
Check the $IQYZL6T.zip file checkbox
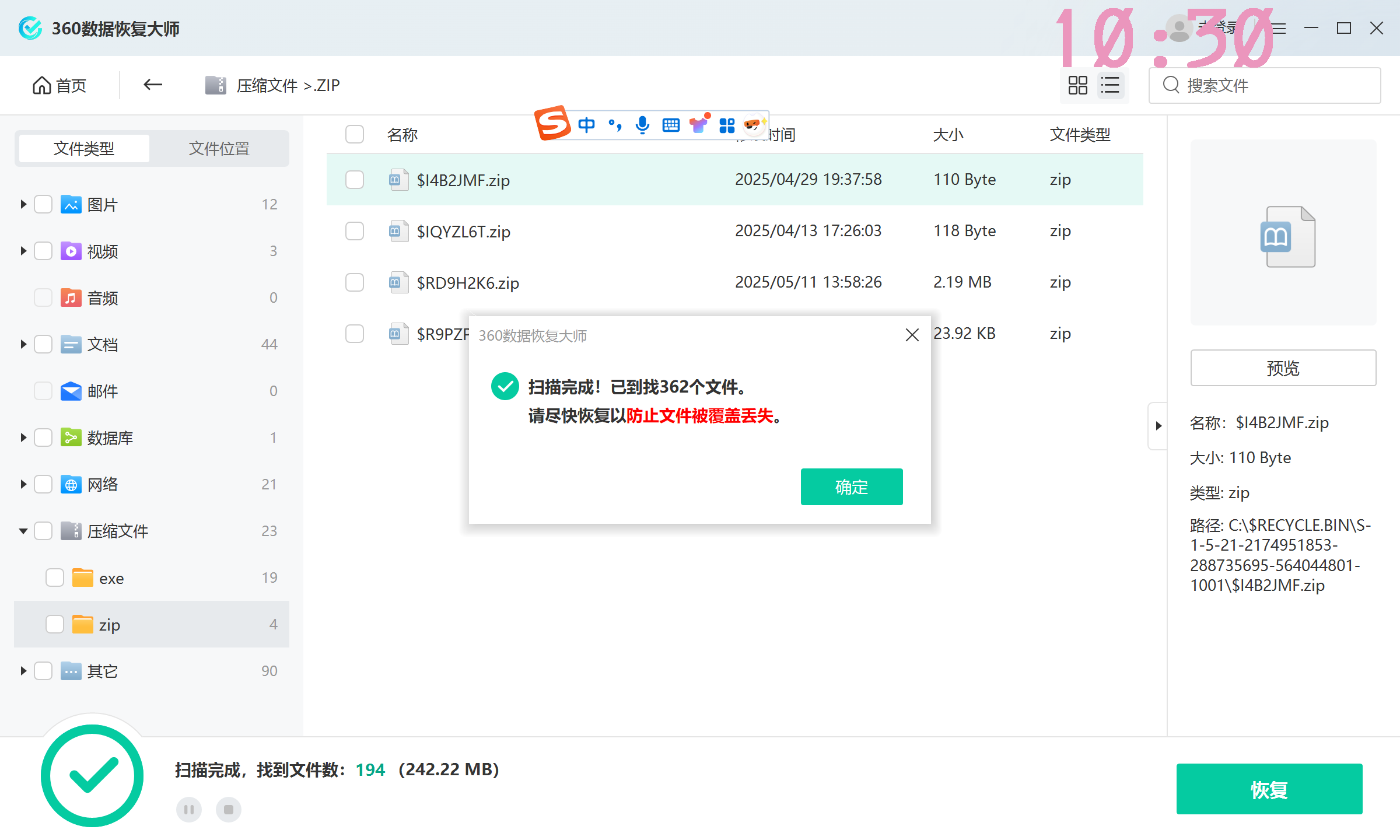pos(355,232)
